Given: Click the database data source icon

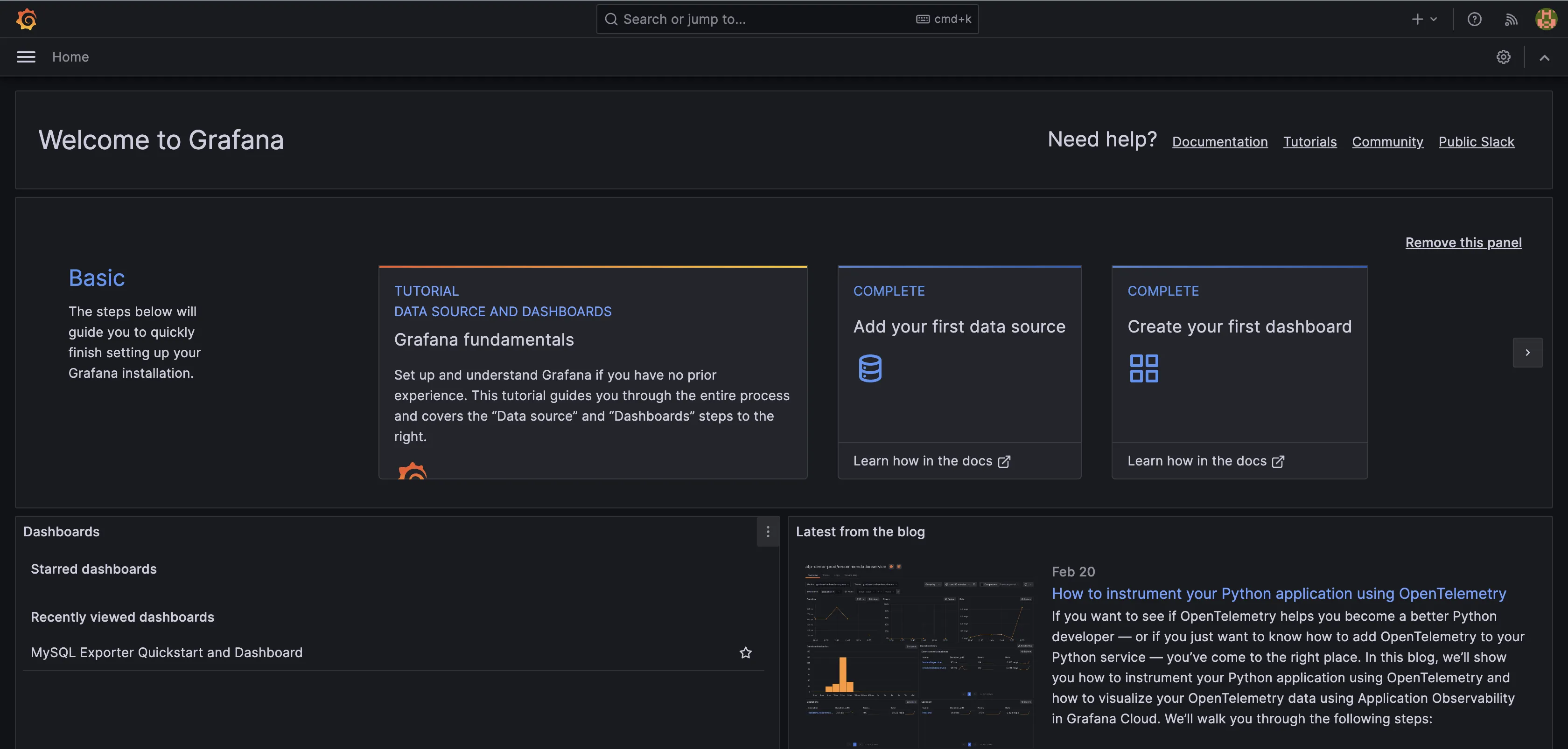Looking at the screenshot, I should click(x=870, y=368).
